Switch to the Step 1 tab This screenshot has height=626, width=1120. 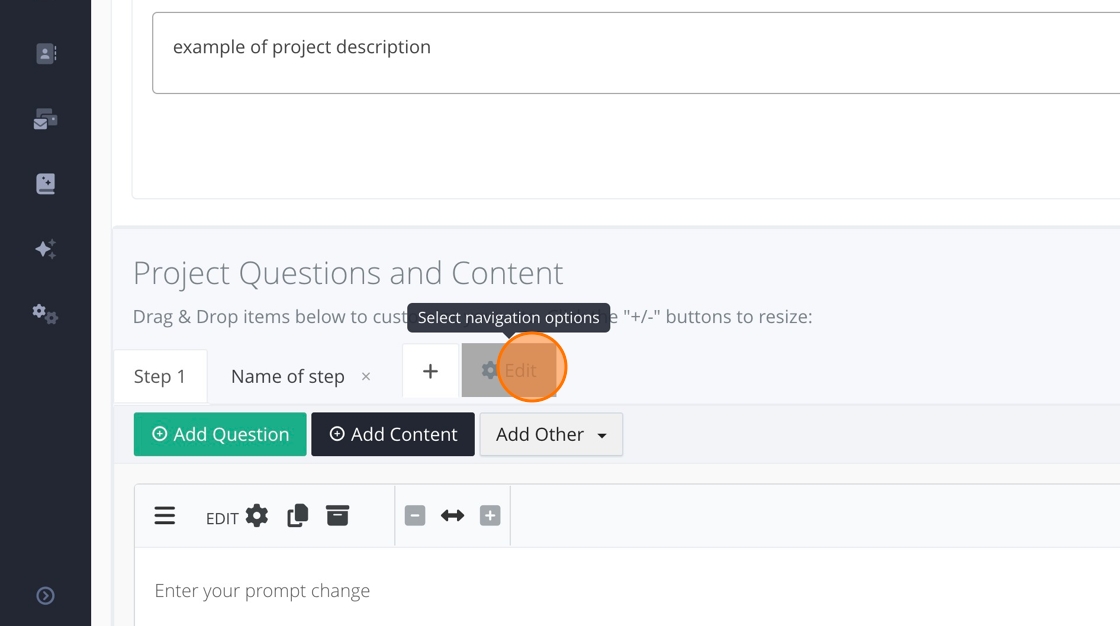pyautogui.click(x=160, y=377)
